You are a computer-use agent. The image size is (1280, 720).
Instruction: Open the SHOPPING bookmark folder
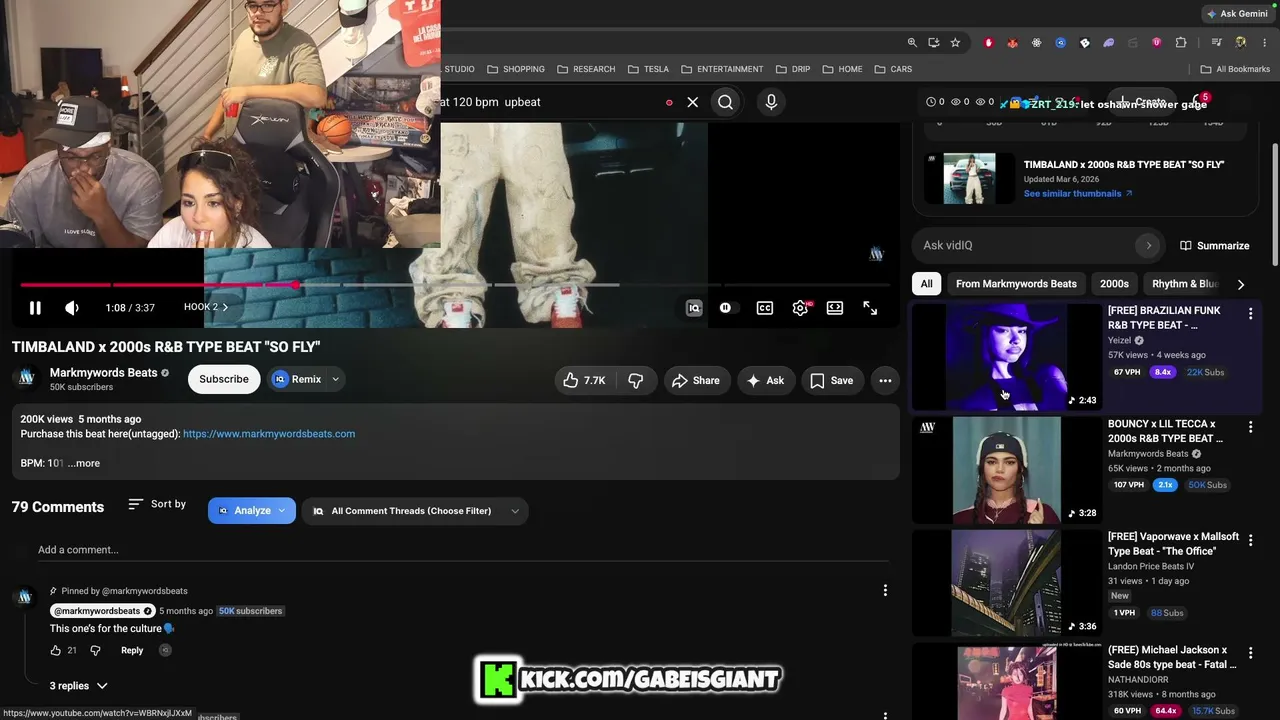pyautogui.click(x=516, y=69)
